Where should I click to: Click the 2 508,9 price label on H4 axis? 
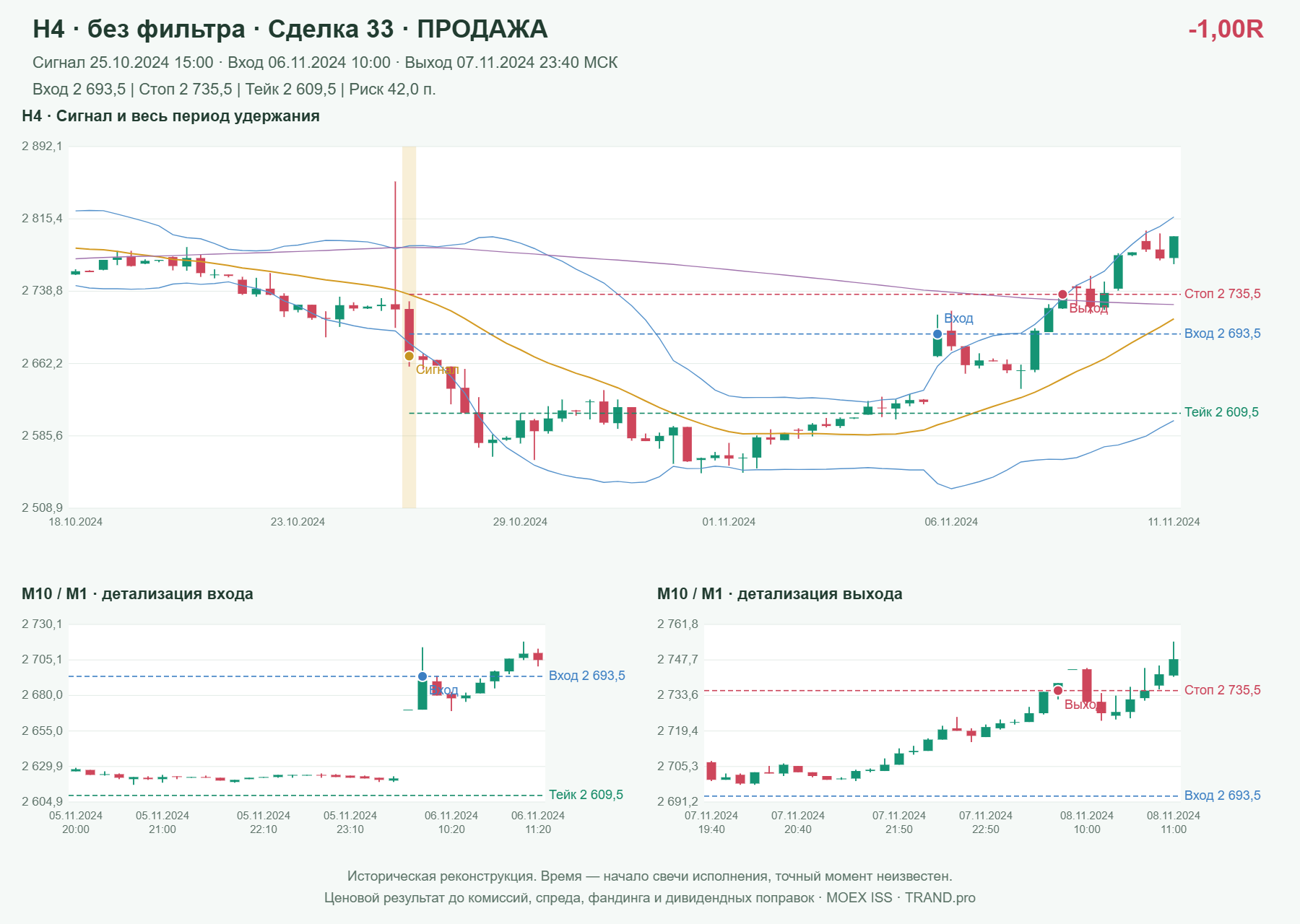pyautogui.click(x=43, y=508)
